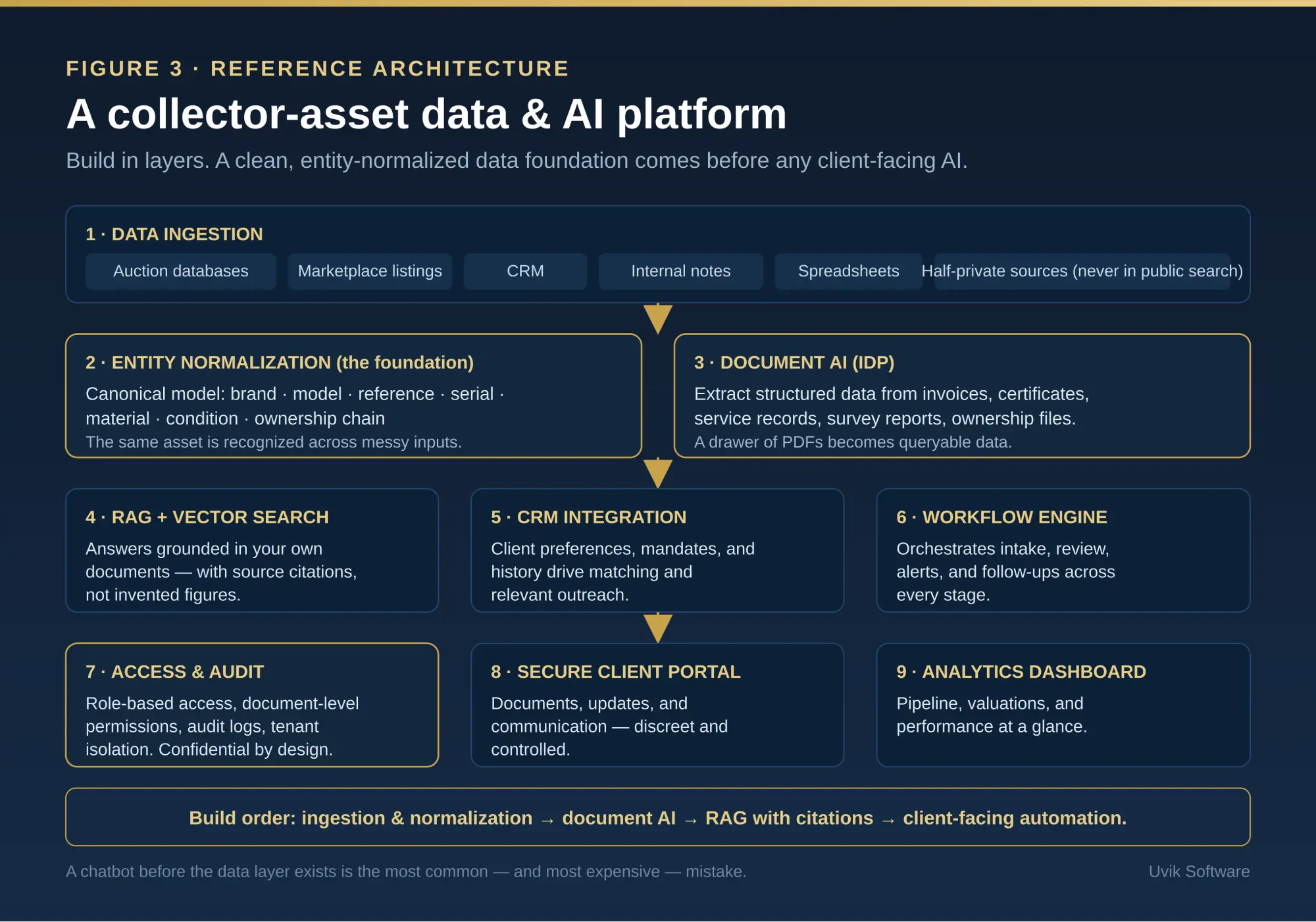Click the 'Uvik Software' credit
The width and height of the screenshot is (1316, 922).
pyautogui.click(x=1199, y=871)
